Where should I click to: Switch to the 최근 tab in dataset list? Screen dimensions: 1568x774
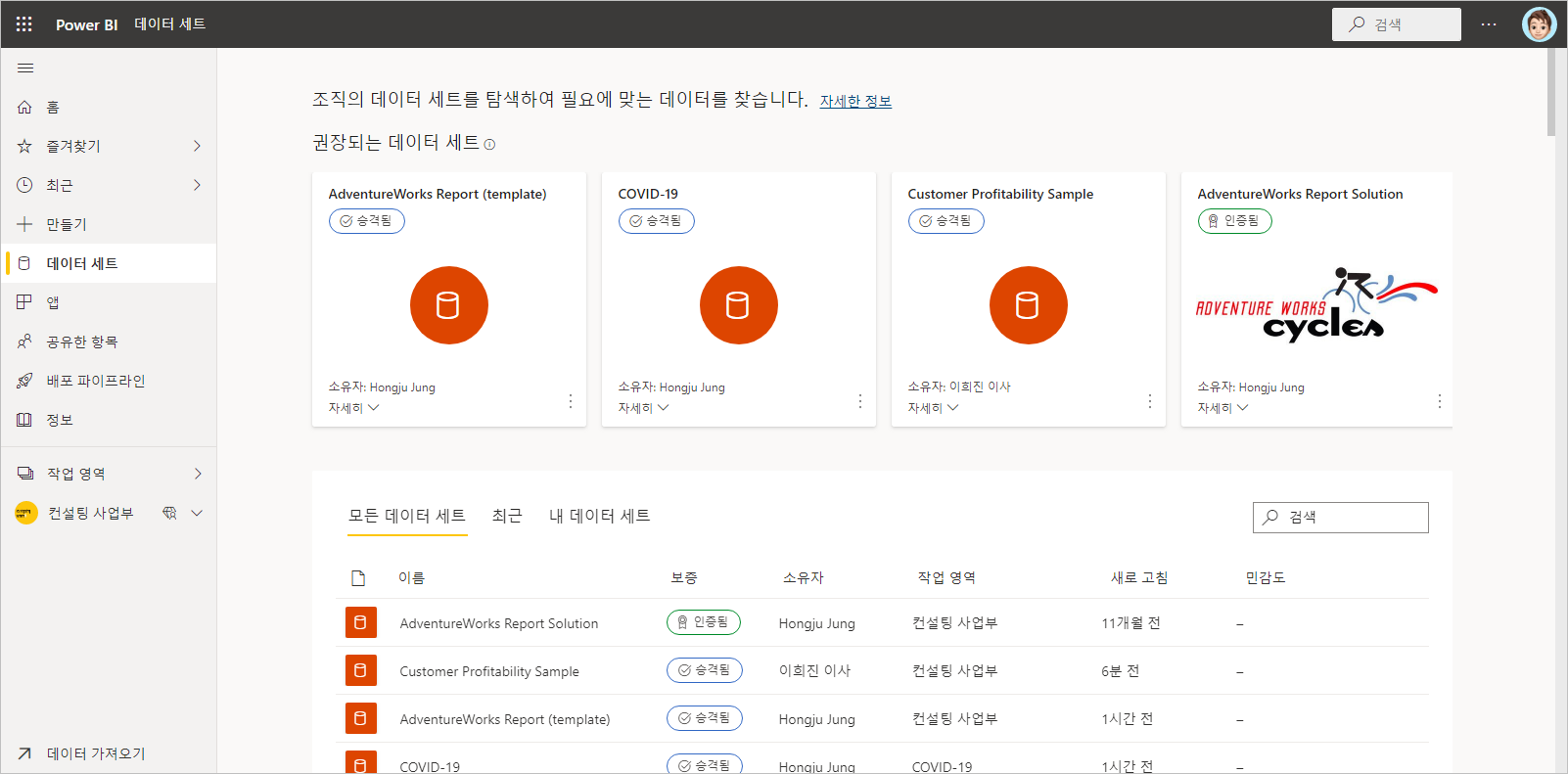pyautogui.click(x=507, y=516)
